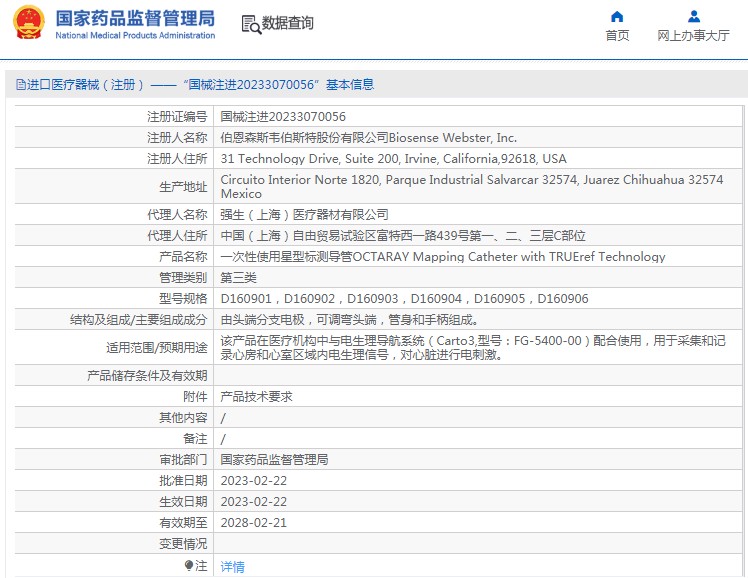Select the Carto3 intended use text

click(x=473, y=348)
